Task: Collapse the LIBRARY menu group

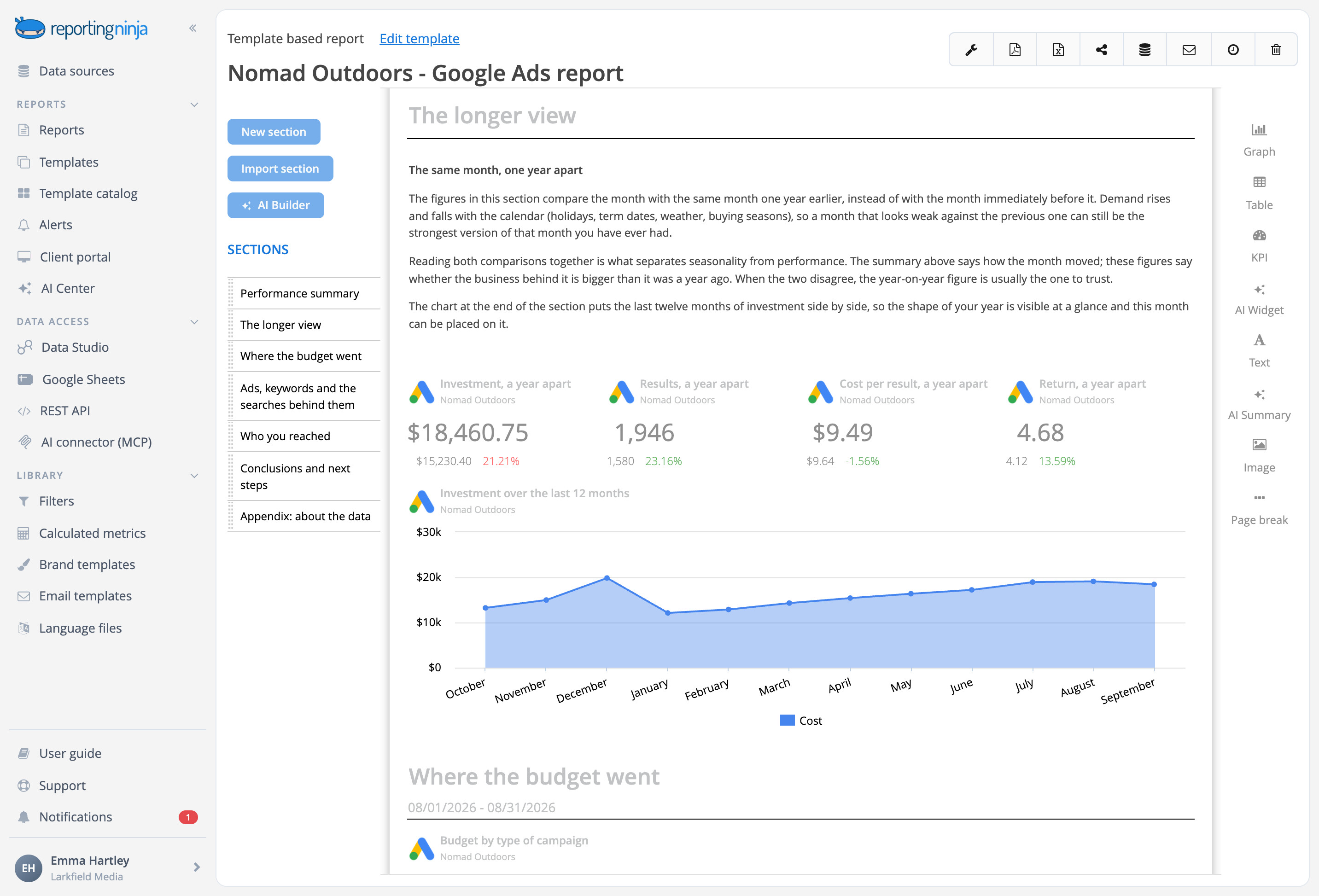Action: pos(194,476)
